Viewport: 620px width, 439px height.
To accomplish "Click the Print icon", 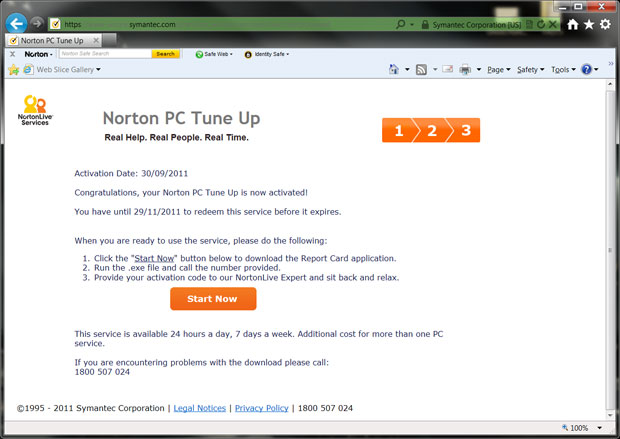I will [x=465, y=70].
